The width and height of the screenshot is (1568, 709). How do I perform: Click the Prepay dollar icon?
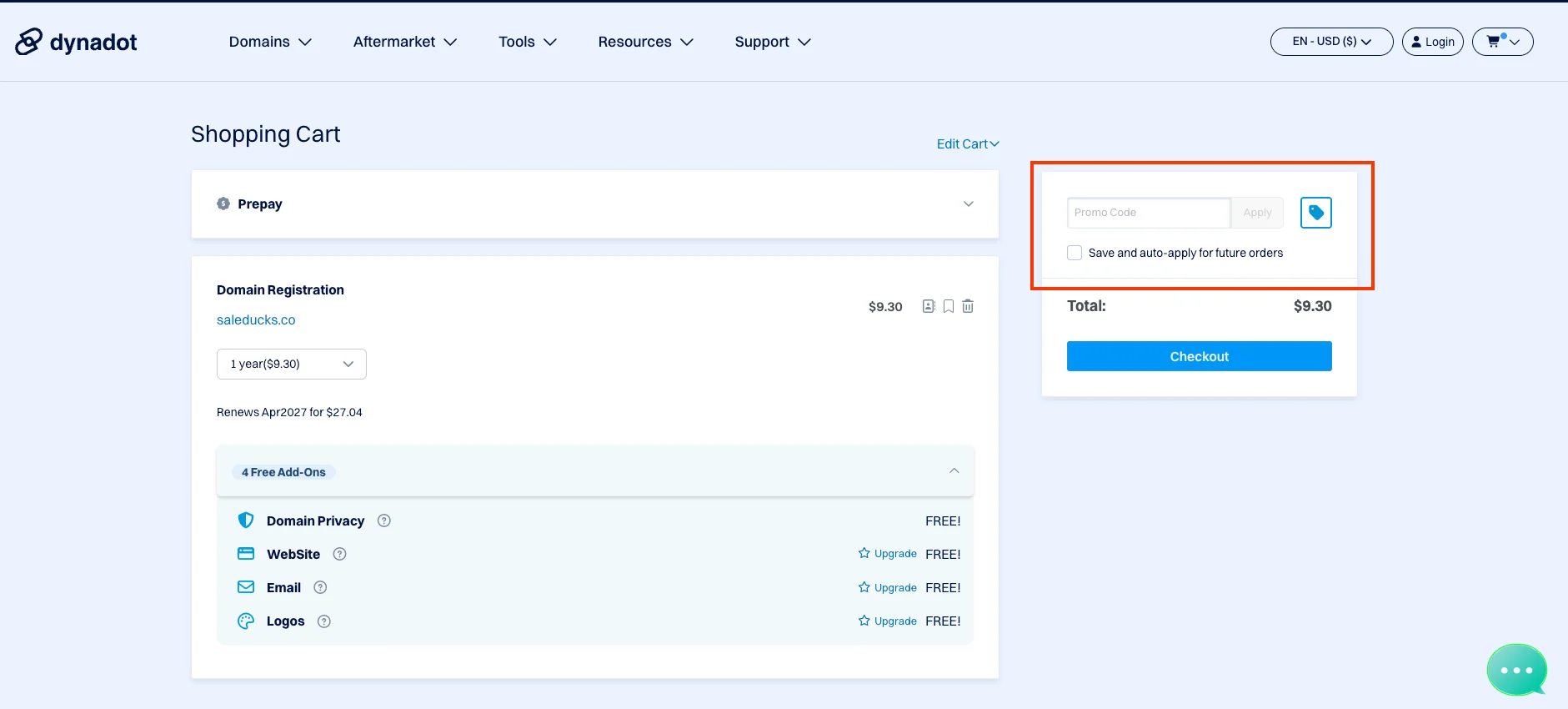pyautogui.click(x=223, y=204)
